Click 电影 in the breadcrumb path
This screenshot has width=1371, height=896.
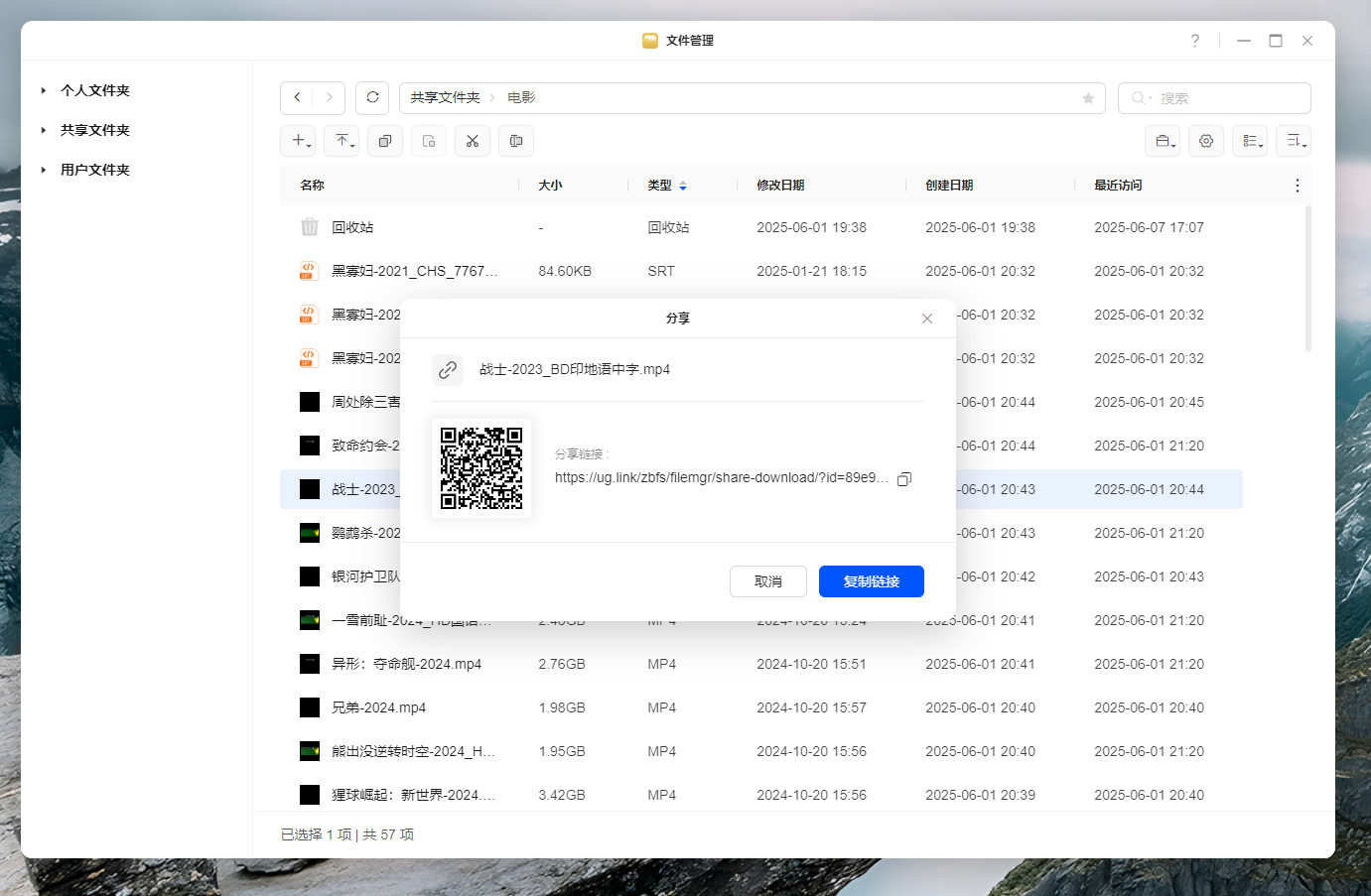[521, 97]
